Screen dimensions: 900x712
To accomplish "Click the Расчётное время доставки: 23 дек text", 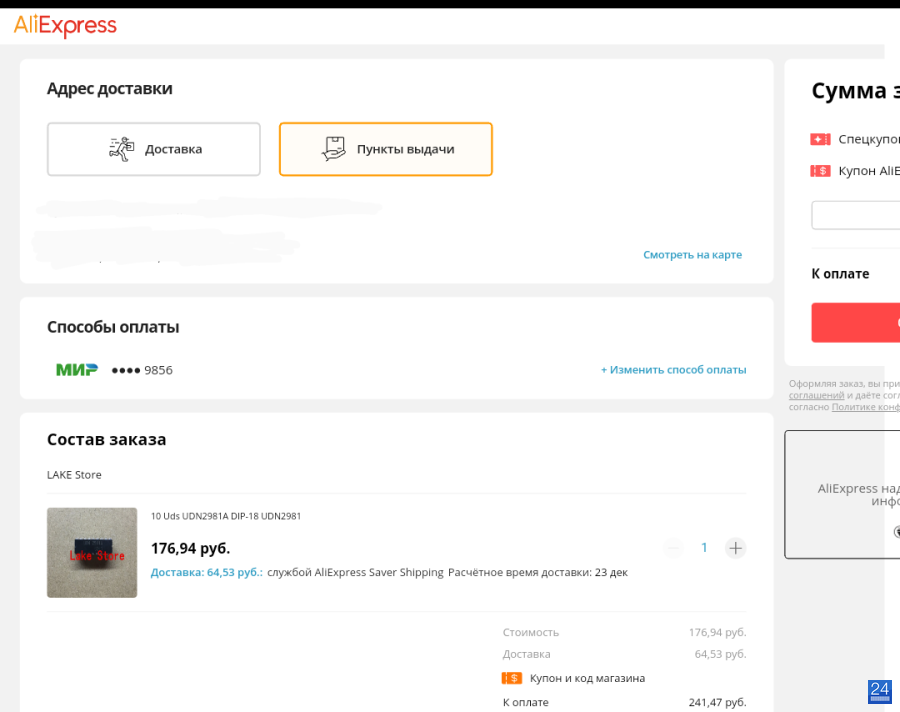I will coord(538,572).
